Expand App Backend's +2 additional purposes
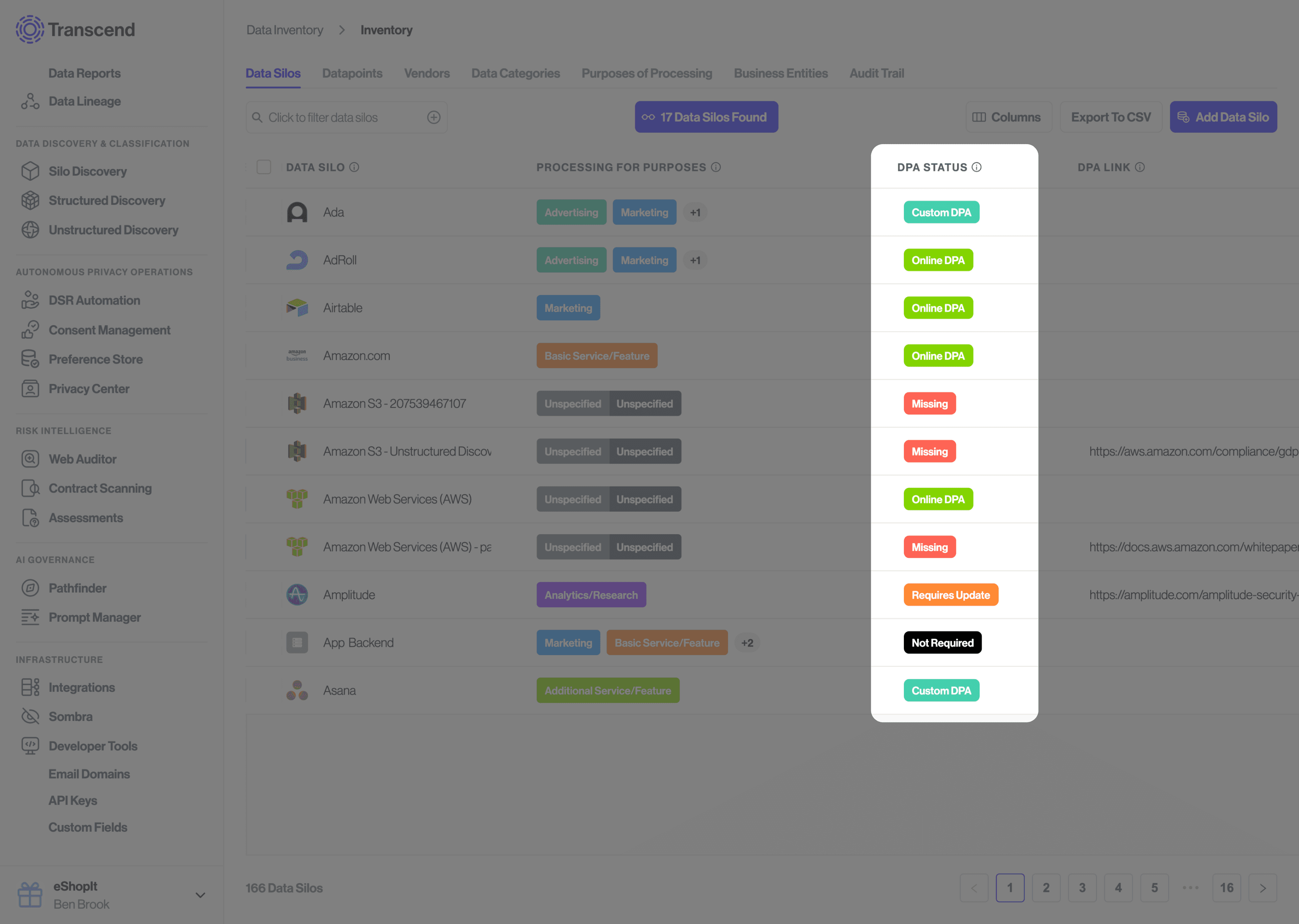 pyautogui.click(x=747, y=643)
